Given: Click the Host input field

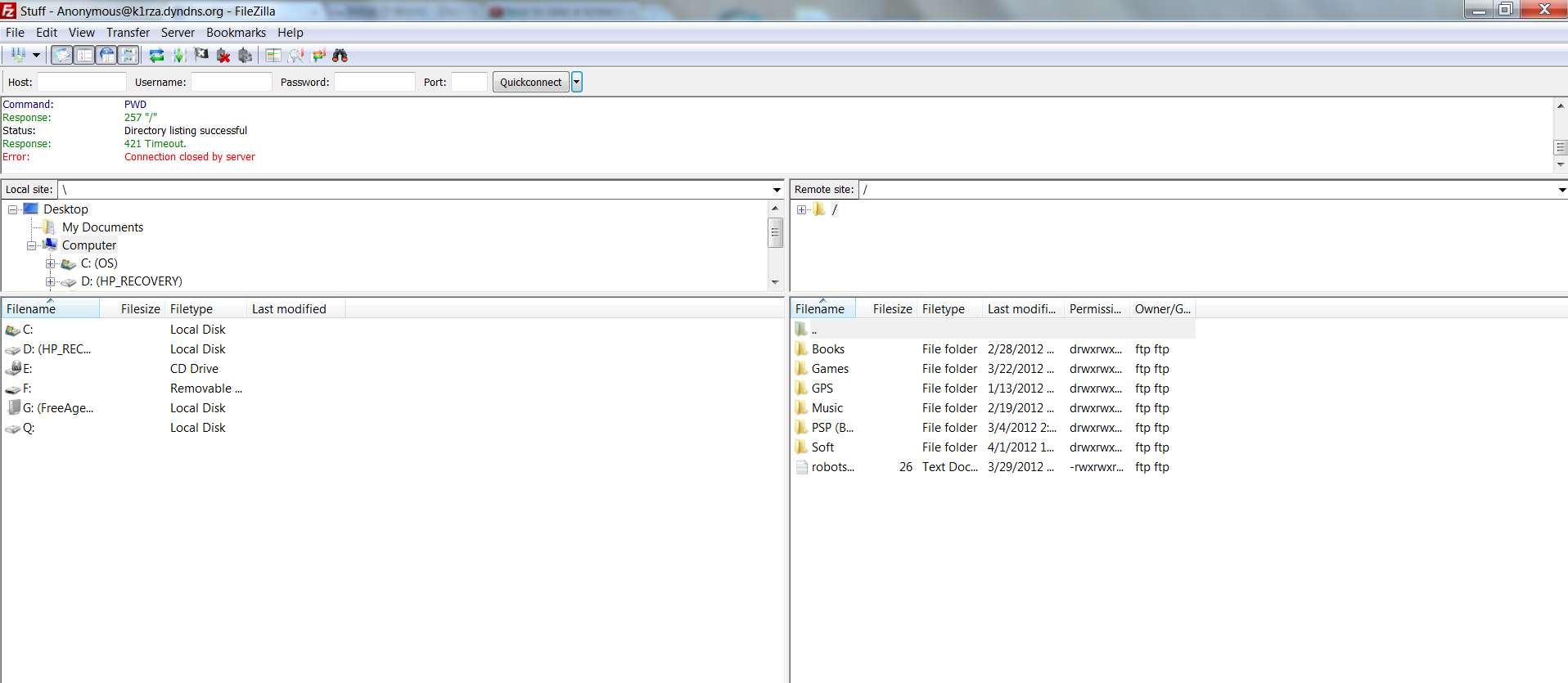Looking at the screenshot, I should pos(82,82).
